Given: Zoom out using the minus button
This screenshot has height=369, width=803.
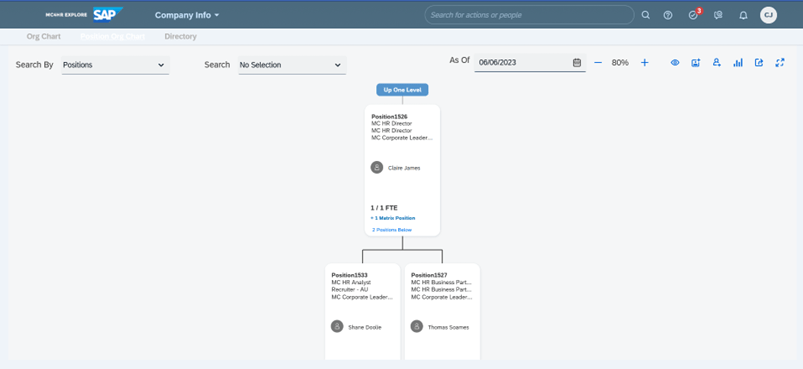Looking at the screenshot, I should (x=598, y=62).
